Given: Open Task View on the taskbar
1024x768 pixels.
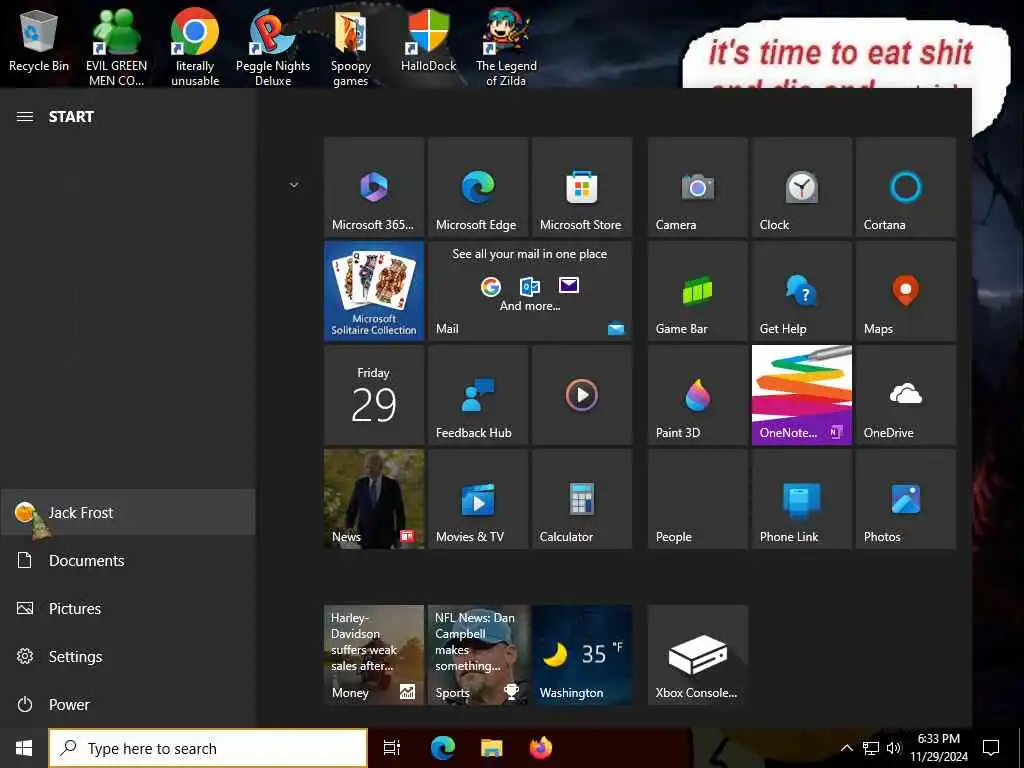Looking at the screenshot, I should (x=392, y=748).
